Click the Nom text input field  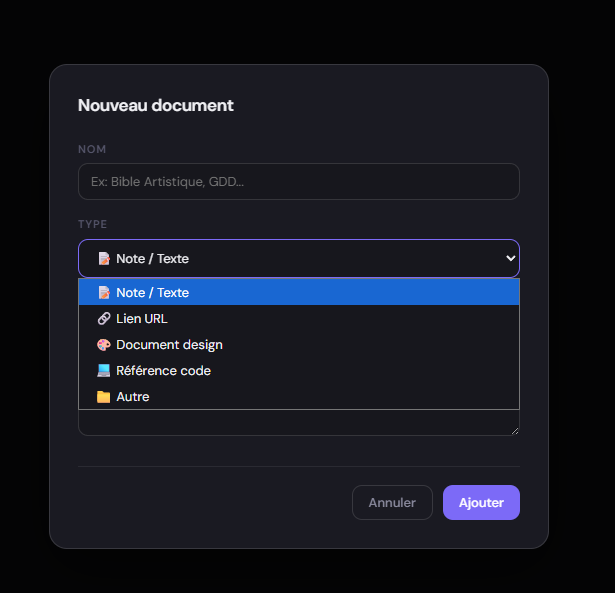click(x=299, y=182)
